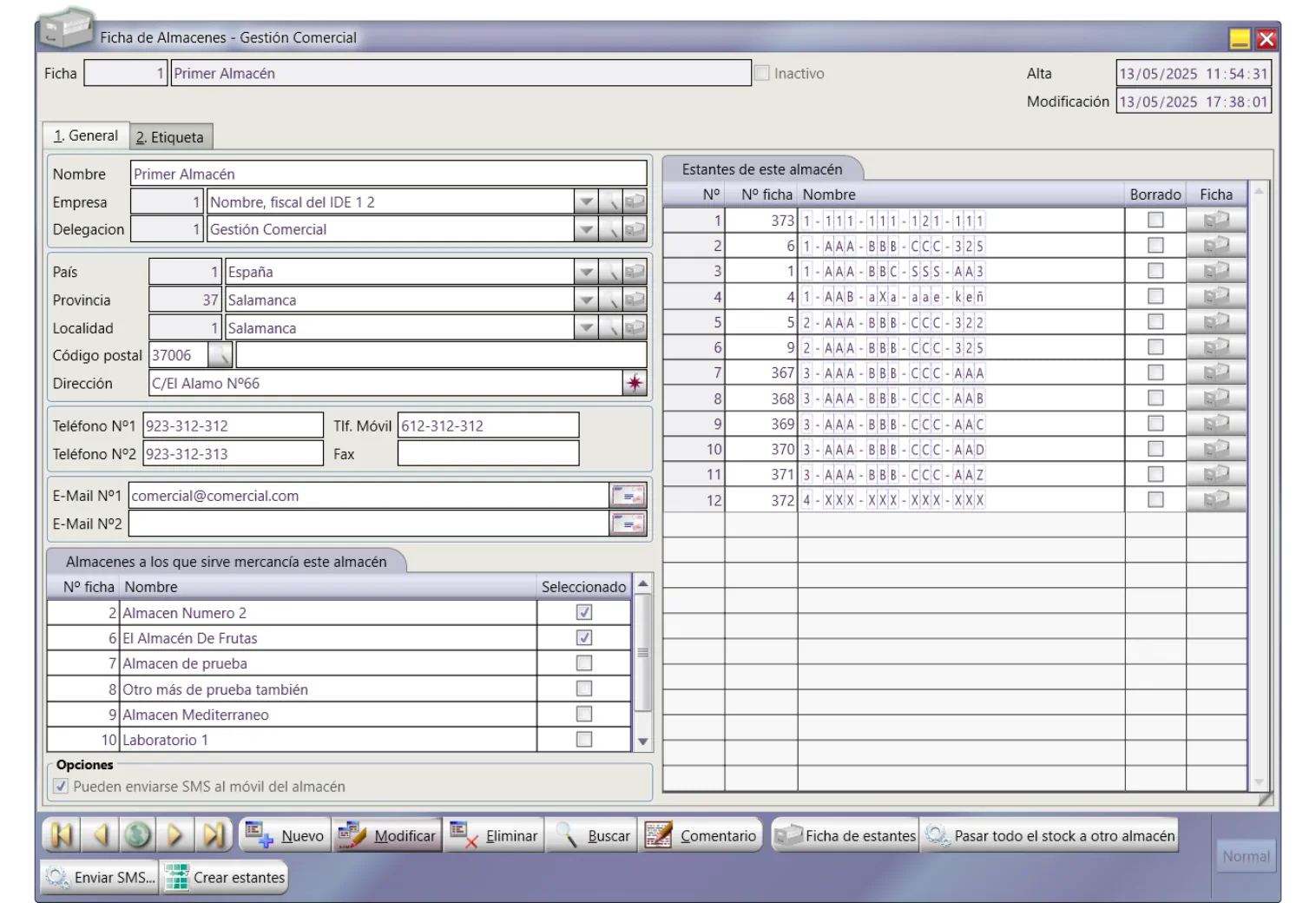Image resolution: width=1316 pixels, height=903 pixels.
Task: Expand the País dropdown
Action: click(587, 272)
